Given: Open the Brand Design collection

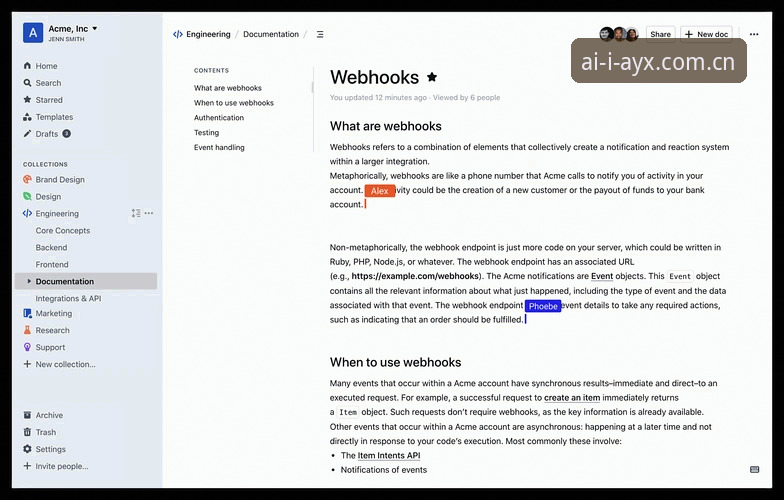Looking at the screenshot, I should click(x=60, y=180).
